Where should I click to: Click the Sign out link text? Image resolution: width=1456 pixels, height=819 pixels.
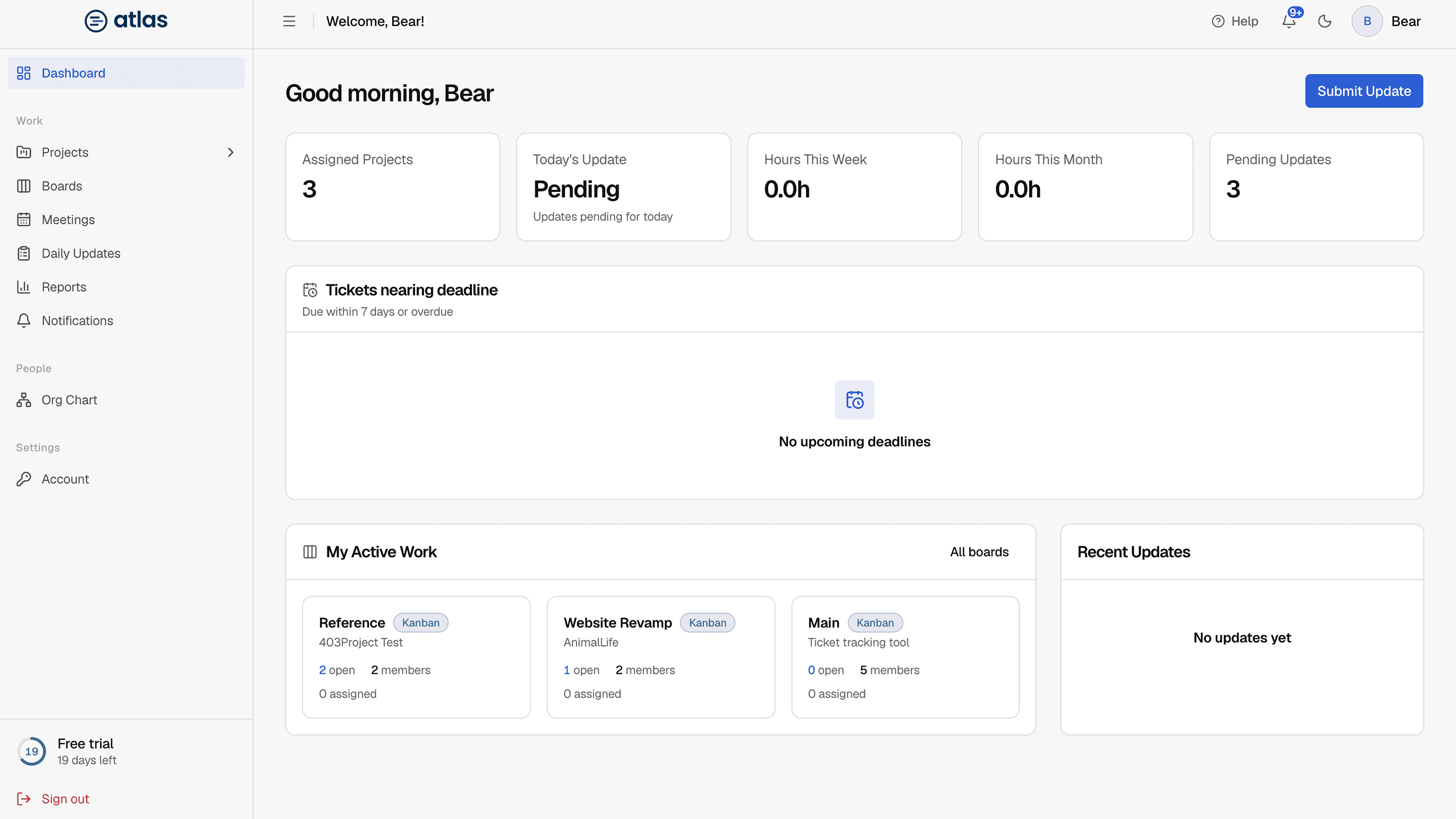[x=66, y=799]
